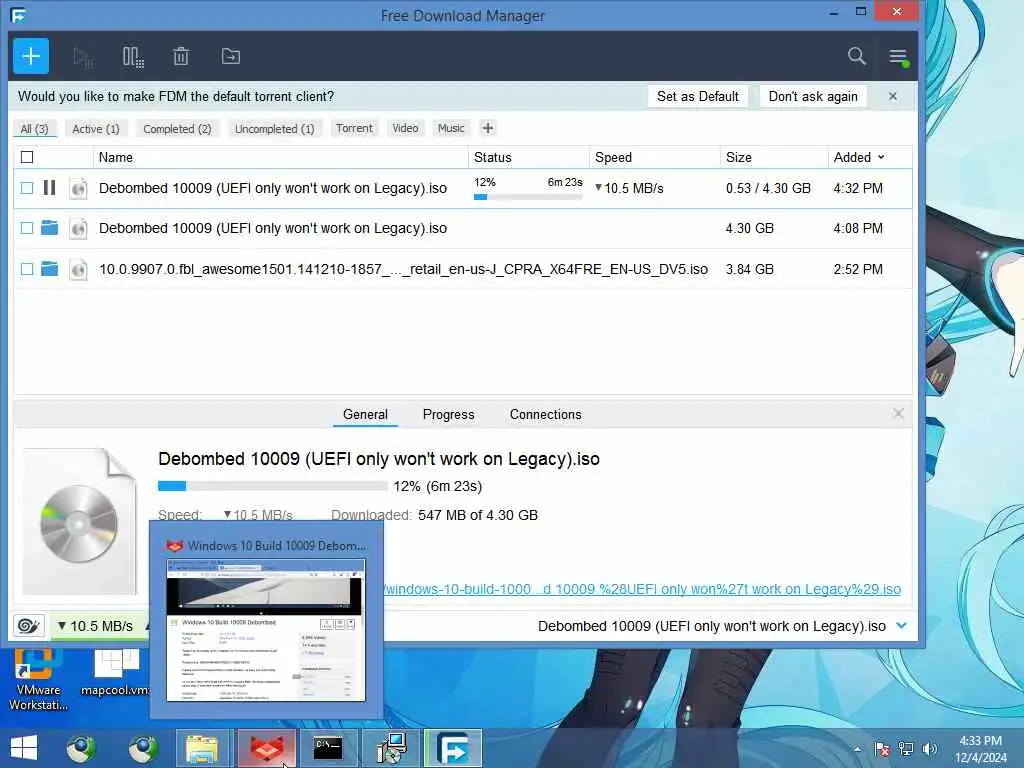Check the 4:08 PM Debombed download checkbox
Screen dimensions: 1024x768
coord(27,228)
